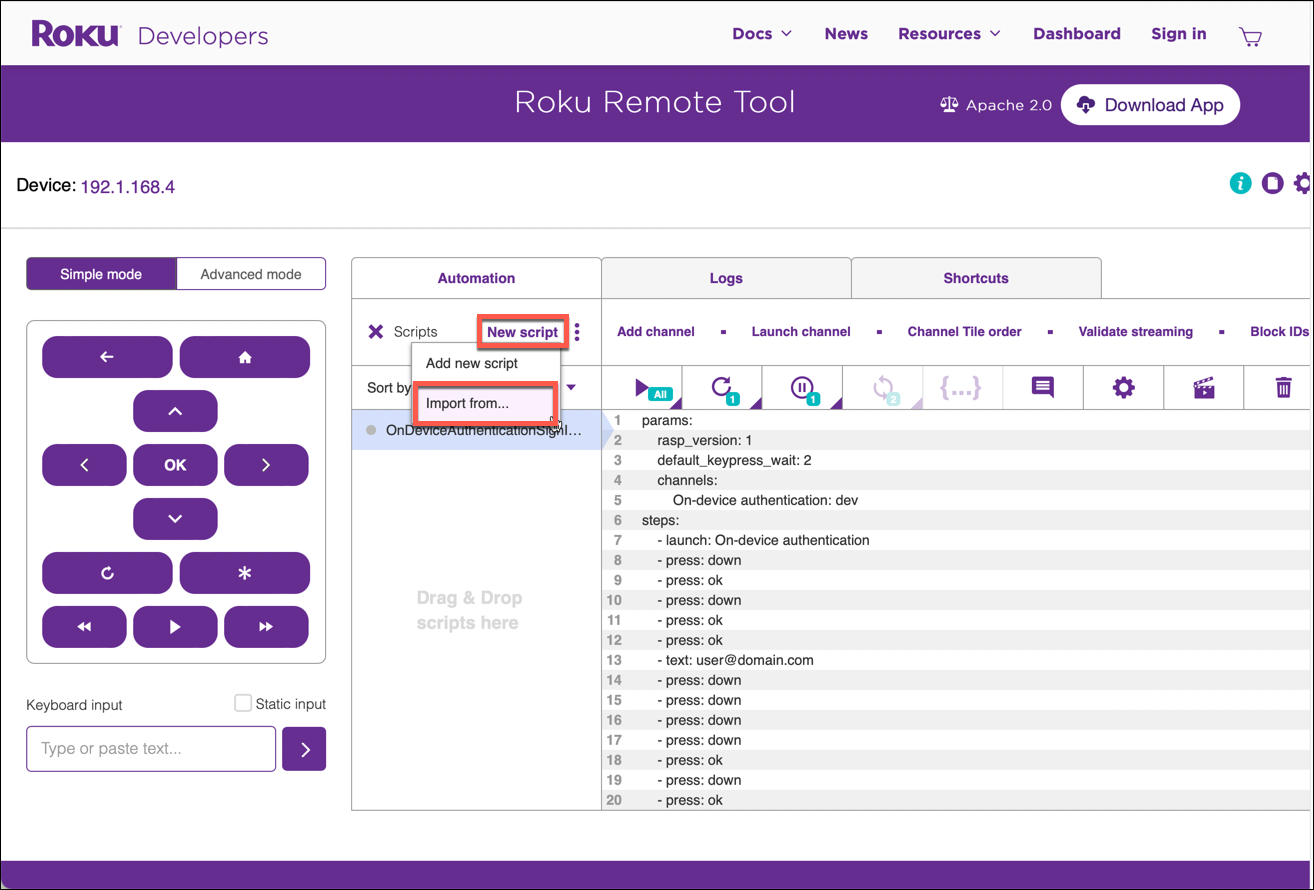Type in the keyboard input field
Image resolution: width=1314 pixels, height=890 pixels.
[x=150, y=748]
